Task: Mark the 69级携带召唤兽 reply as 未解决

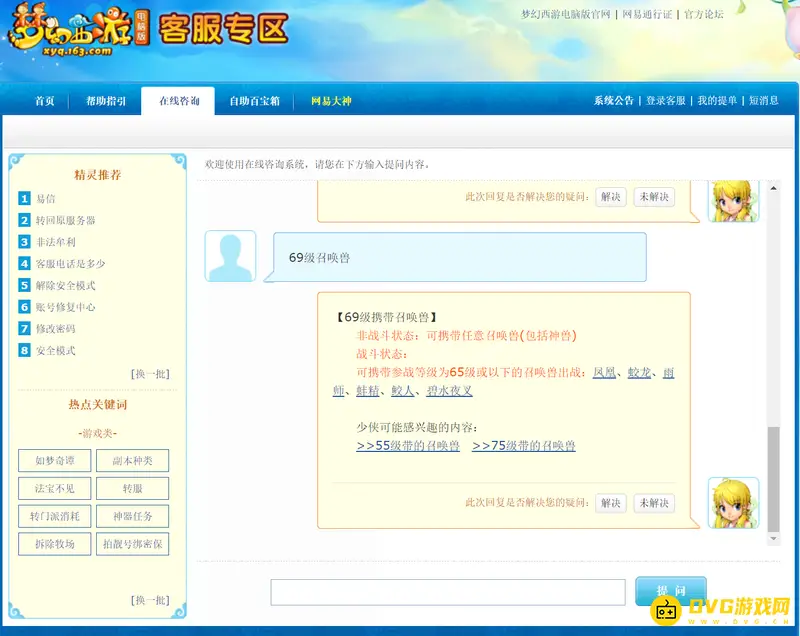Action: (x=654, y=503)
